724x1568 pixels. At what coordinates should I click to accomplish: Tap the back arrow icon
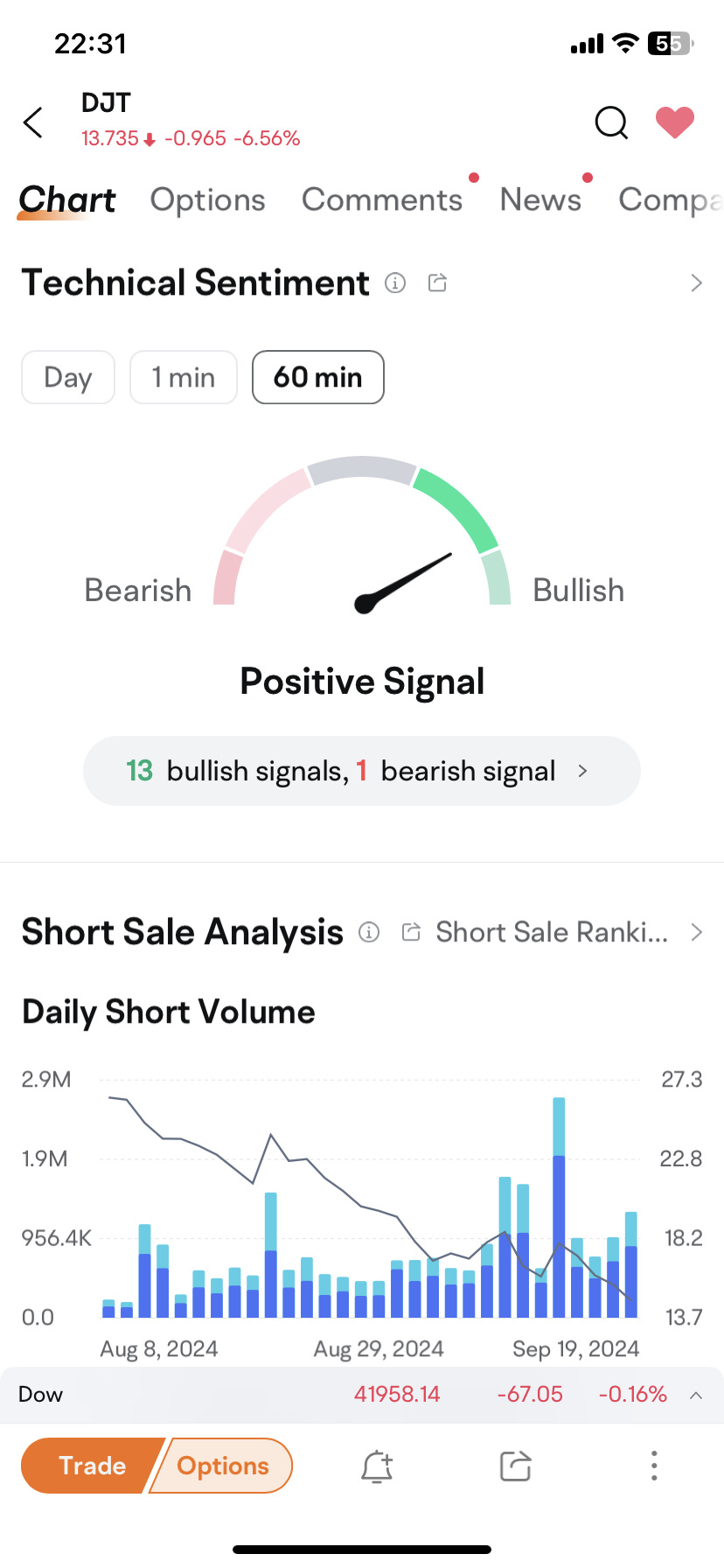[33, 123]
